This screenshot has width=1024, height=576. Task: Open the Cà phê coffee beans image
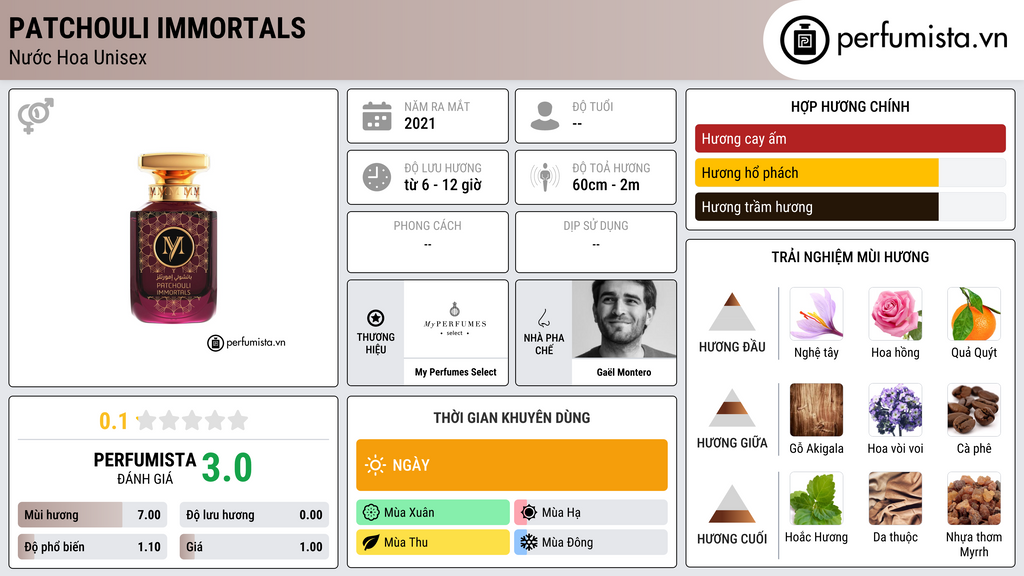pos(974,410)
